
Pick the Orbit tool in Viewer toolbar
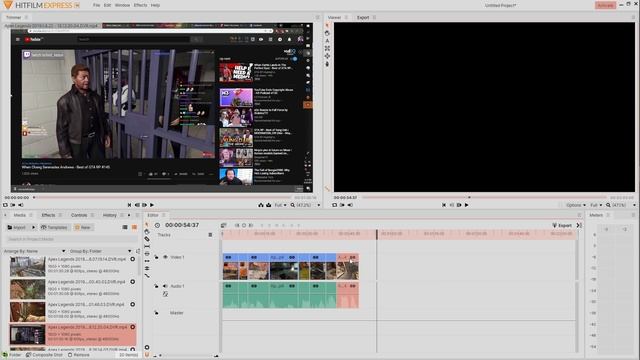tap(327, 56)
